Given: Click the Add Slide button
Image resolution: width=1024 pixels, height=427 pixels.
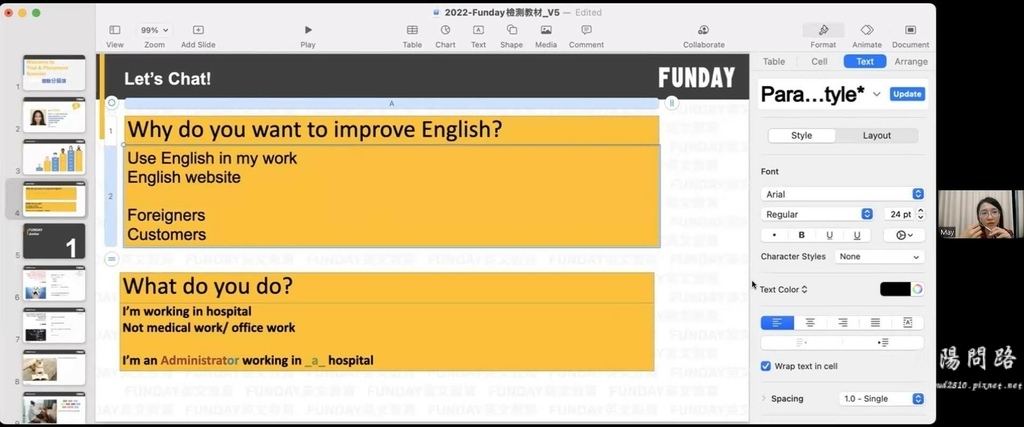Looking at the screenshot, I should coord(198,30).
